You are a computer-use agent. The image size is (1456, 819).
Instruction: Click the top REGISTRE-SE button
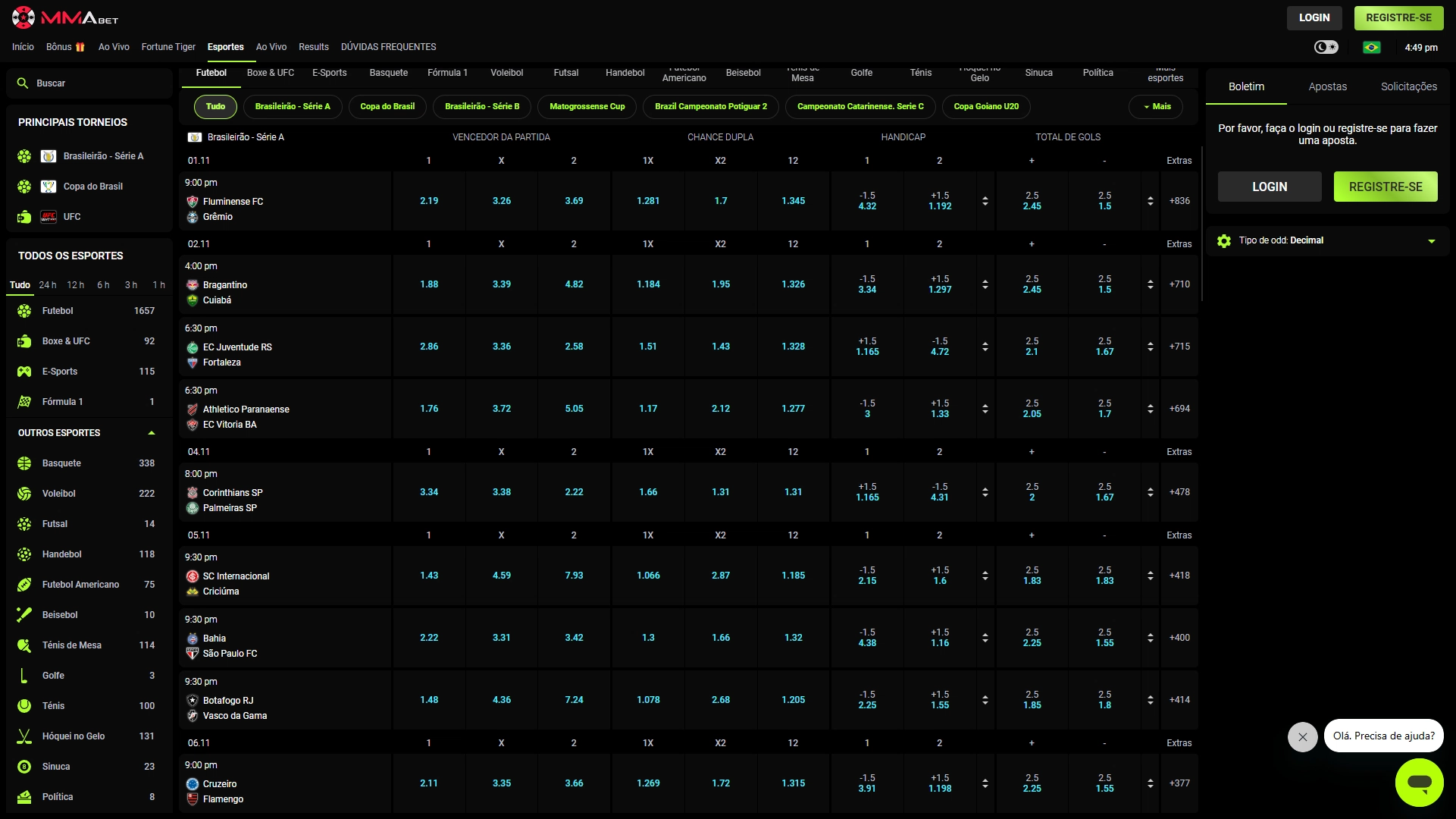click(x=1398, y=17)
